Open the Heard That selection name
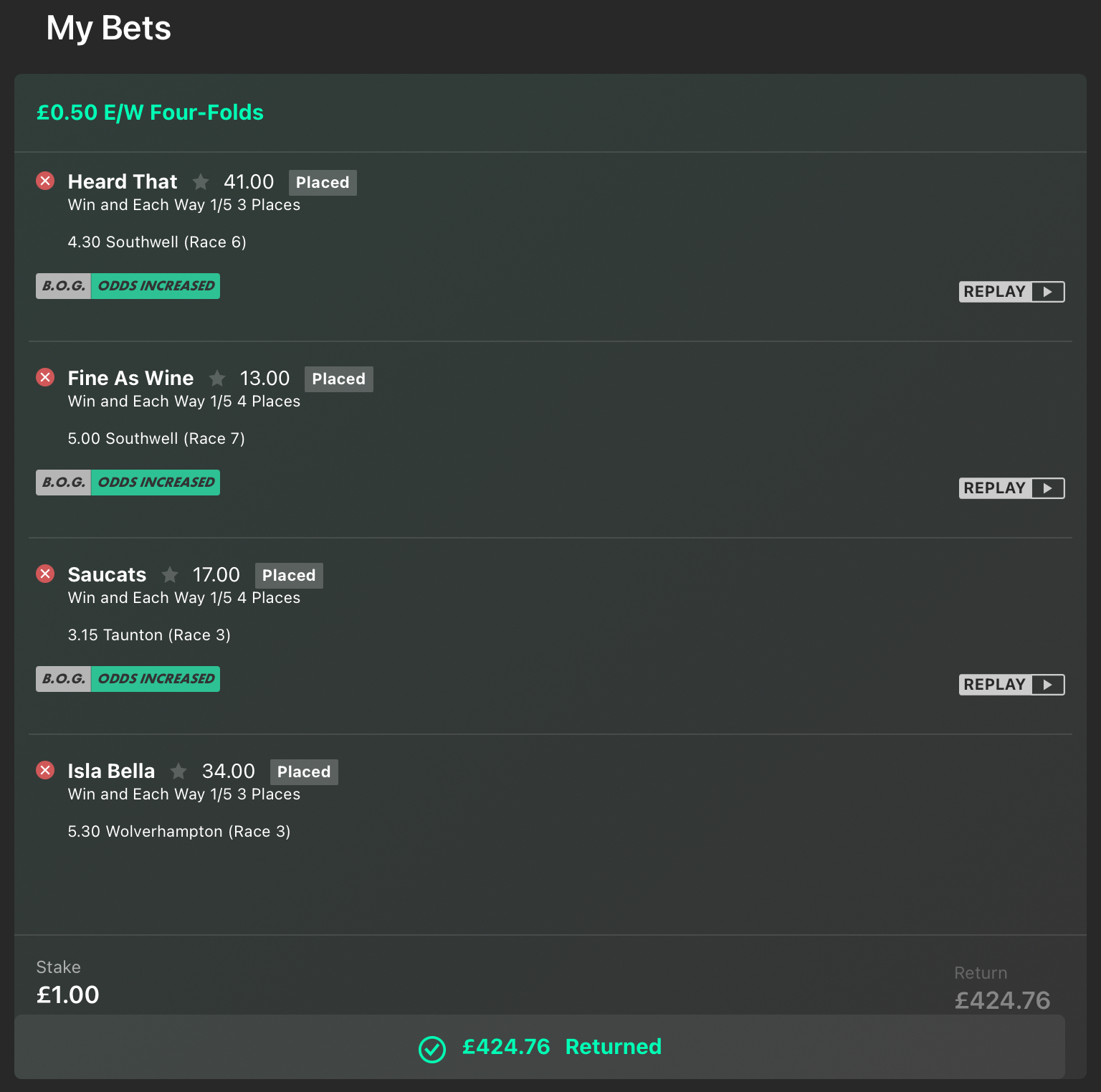The image size is (1101, 1092). pyautogui.click(x=123, y=181)
